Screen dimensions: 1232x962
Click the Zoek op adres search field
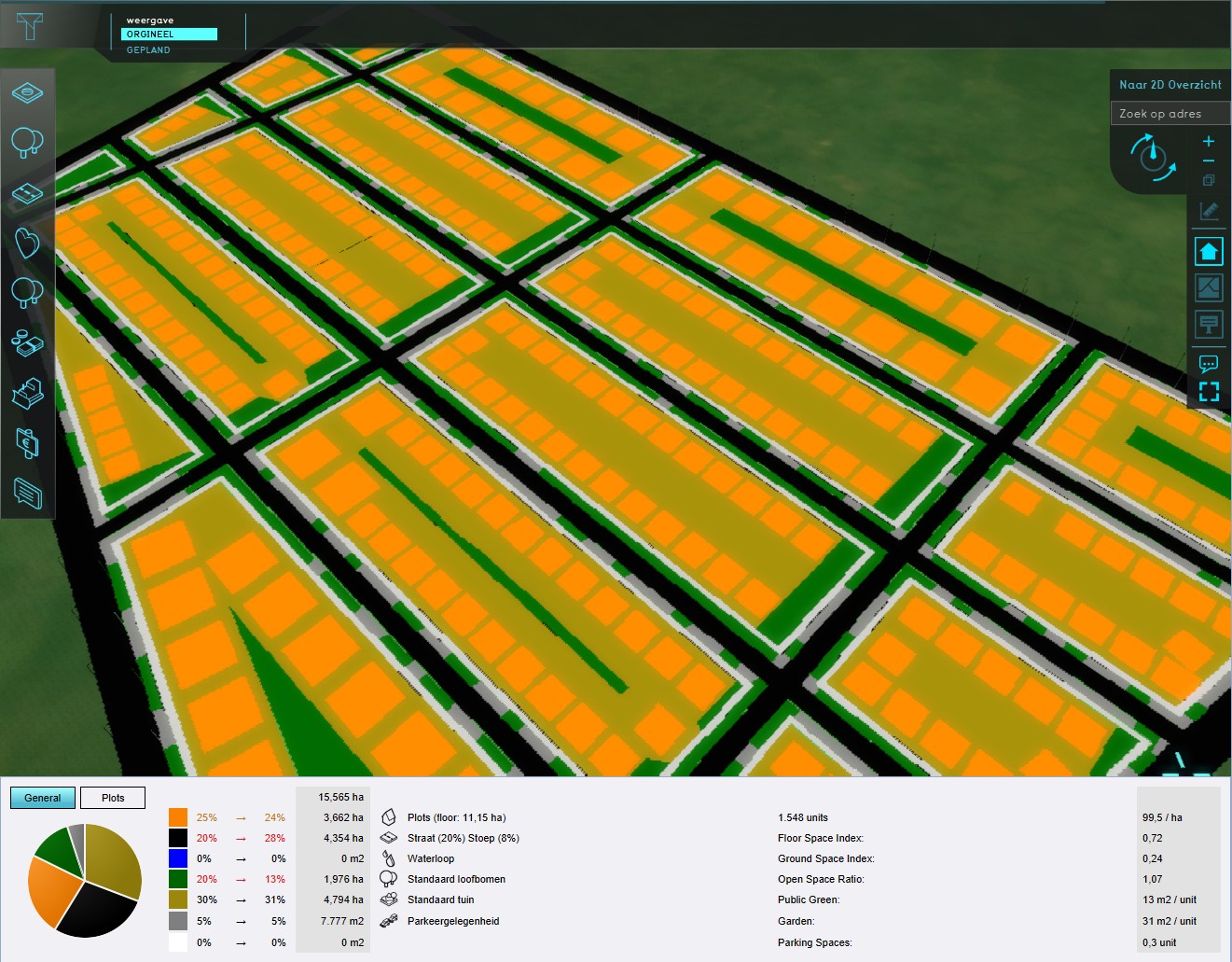[1170, 114]
